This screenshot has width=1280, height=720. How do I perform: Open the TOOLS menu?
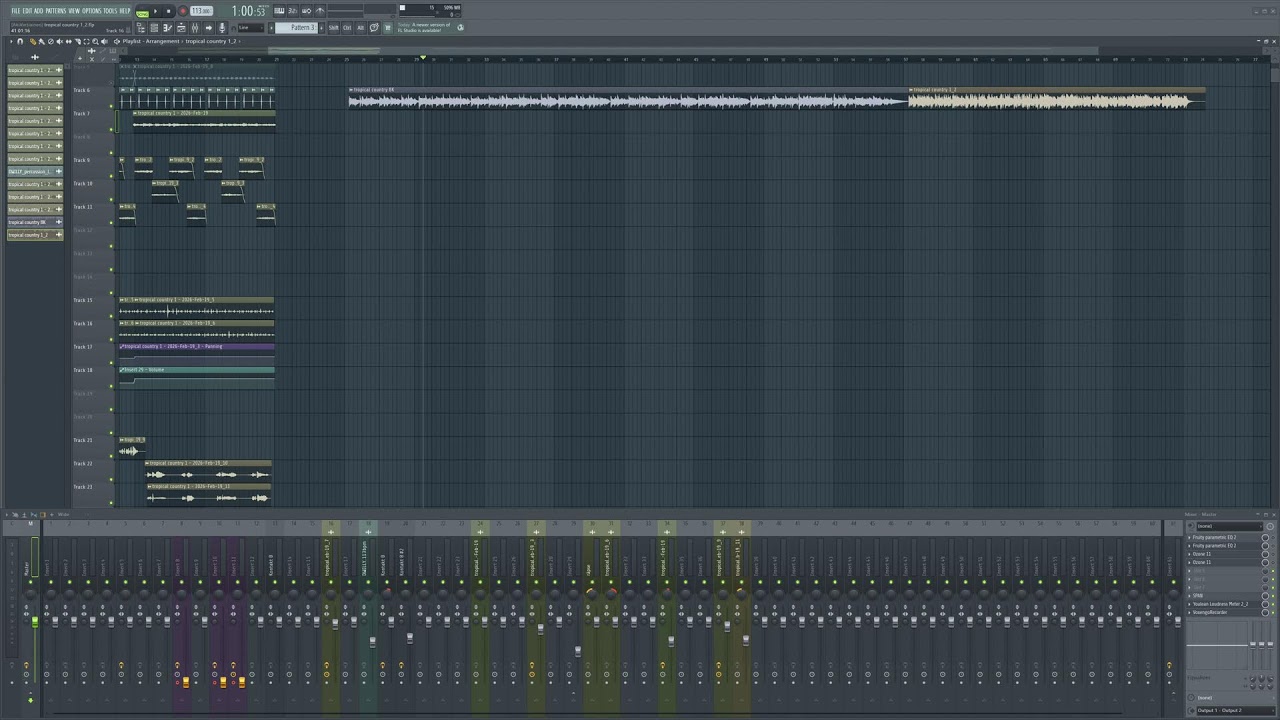[110, 11]
